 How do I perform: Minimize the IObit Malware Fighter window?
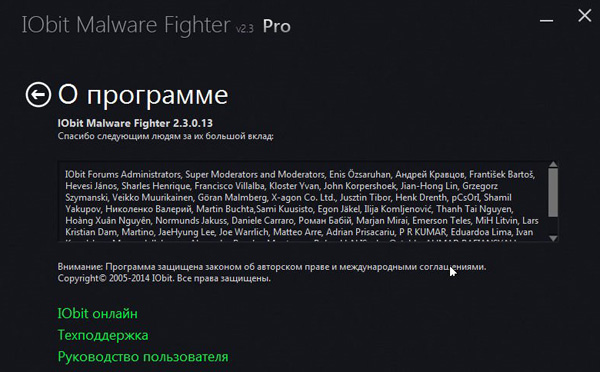tap(546, 20)
